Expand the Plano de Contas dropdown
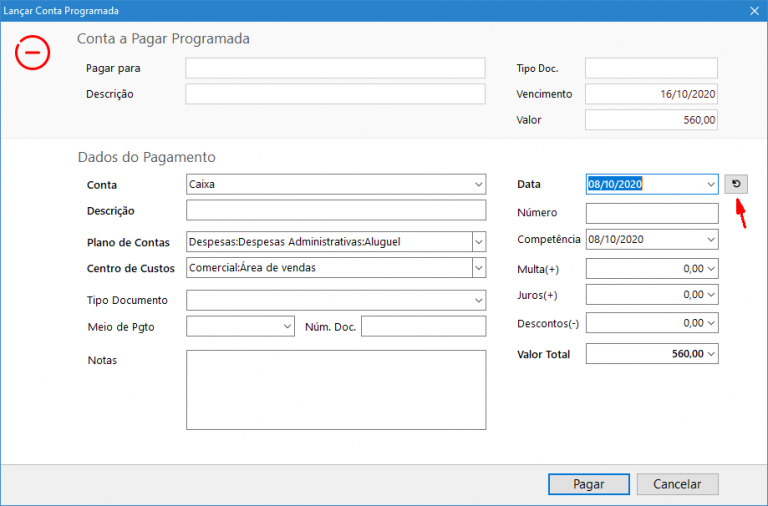Viewport: 768px width, 506px height. pyautogui.click(x=478, y=242)
